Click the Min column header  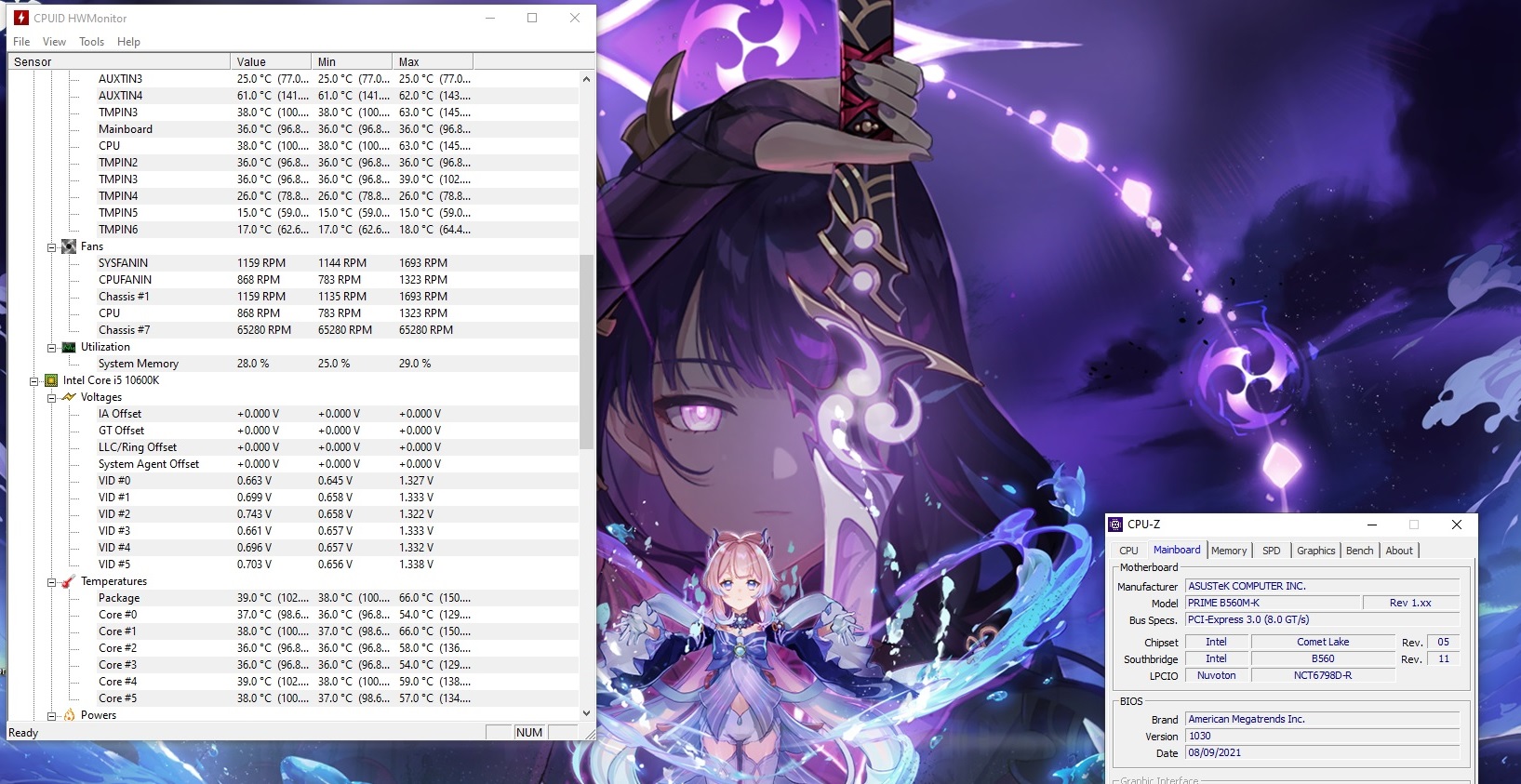352,61
